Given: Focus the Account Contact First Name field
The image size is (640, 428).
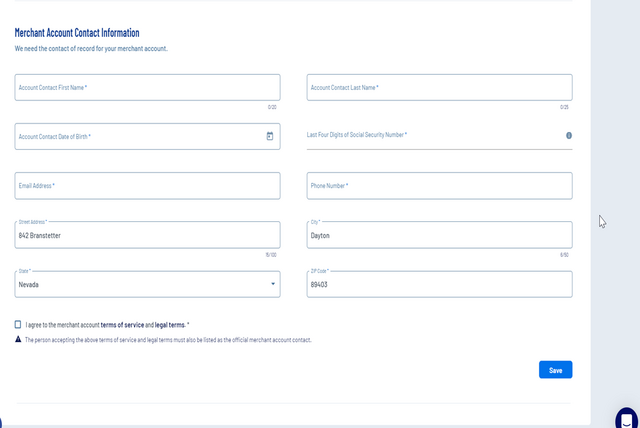Looking at the screenshot, I should [147, 87].
